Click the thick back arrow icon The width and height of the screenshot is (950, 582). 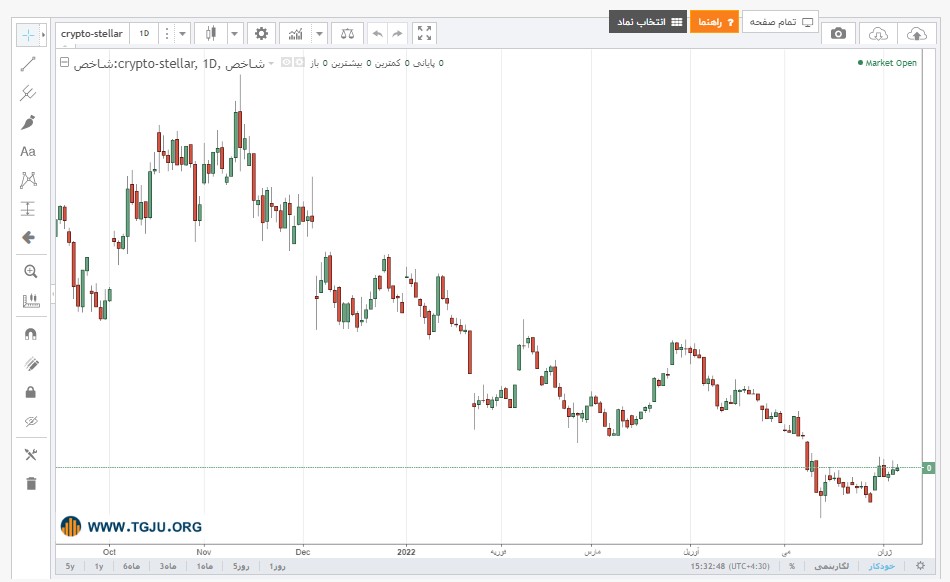(x=28, y=237)
